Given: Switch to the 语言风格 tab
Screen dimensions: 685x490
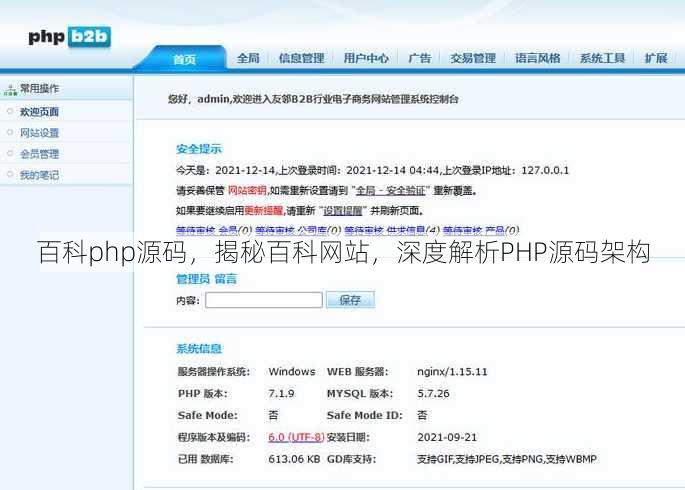Looking at the screenshot, I should tap(537, 58).
